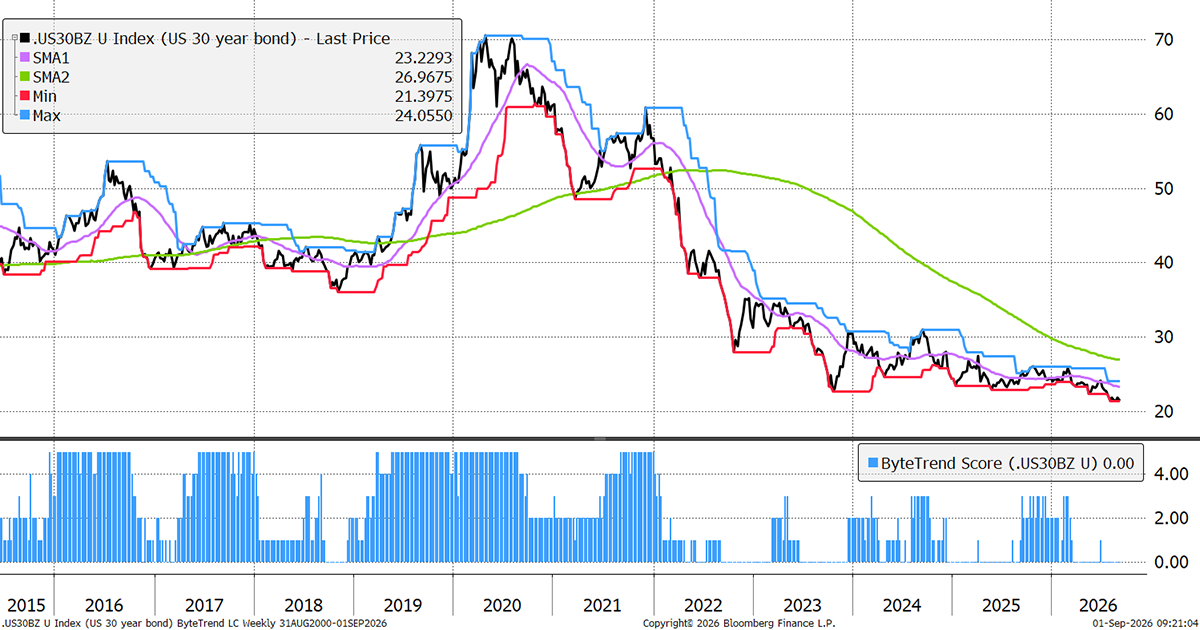
Task: Click the black US30BZ index legend swatch
Action: (x=25, y=39)
